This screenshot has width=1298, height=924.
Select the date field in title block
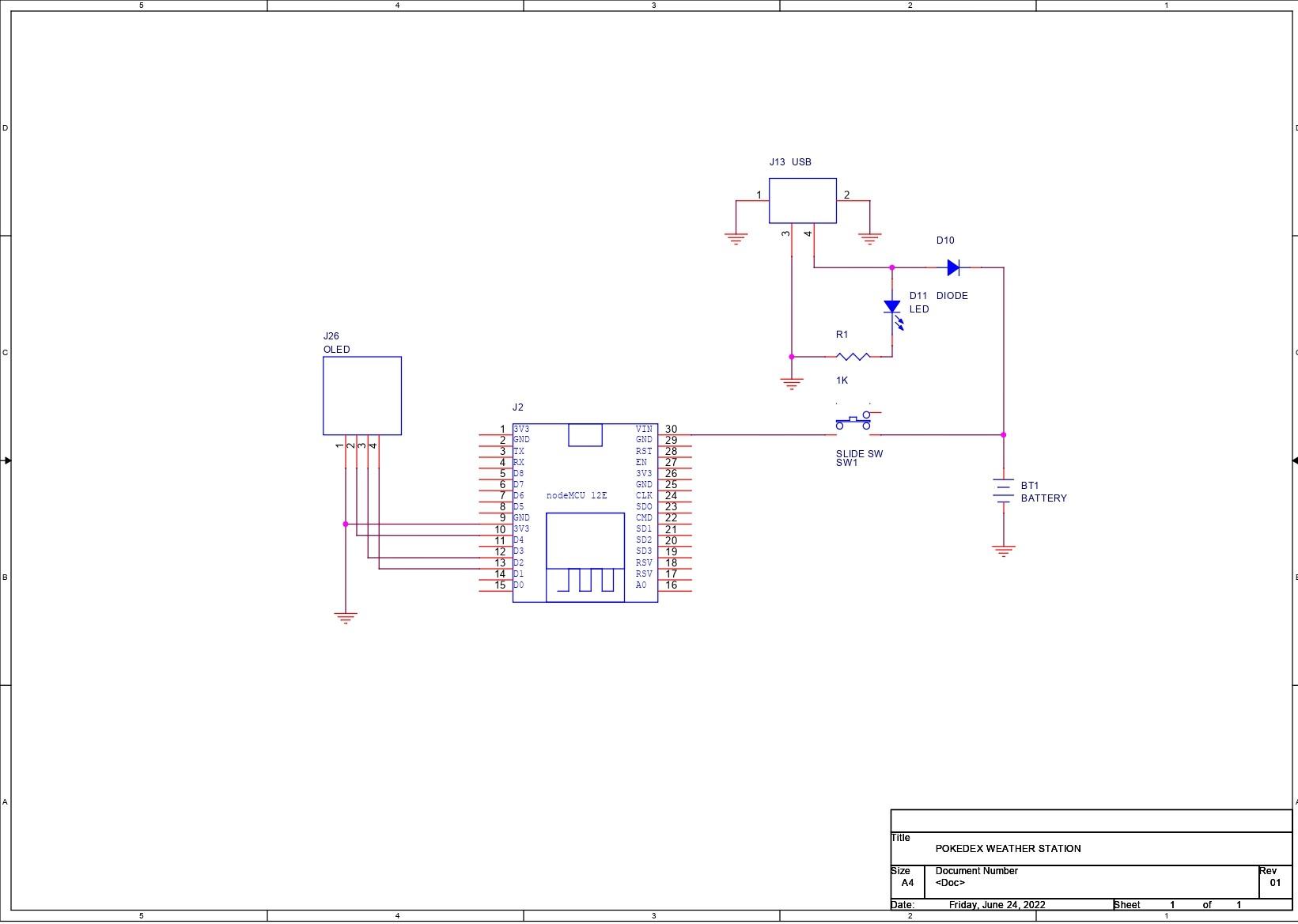click(x=997, y=905)
